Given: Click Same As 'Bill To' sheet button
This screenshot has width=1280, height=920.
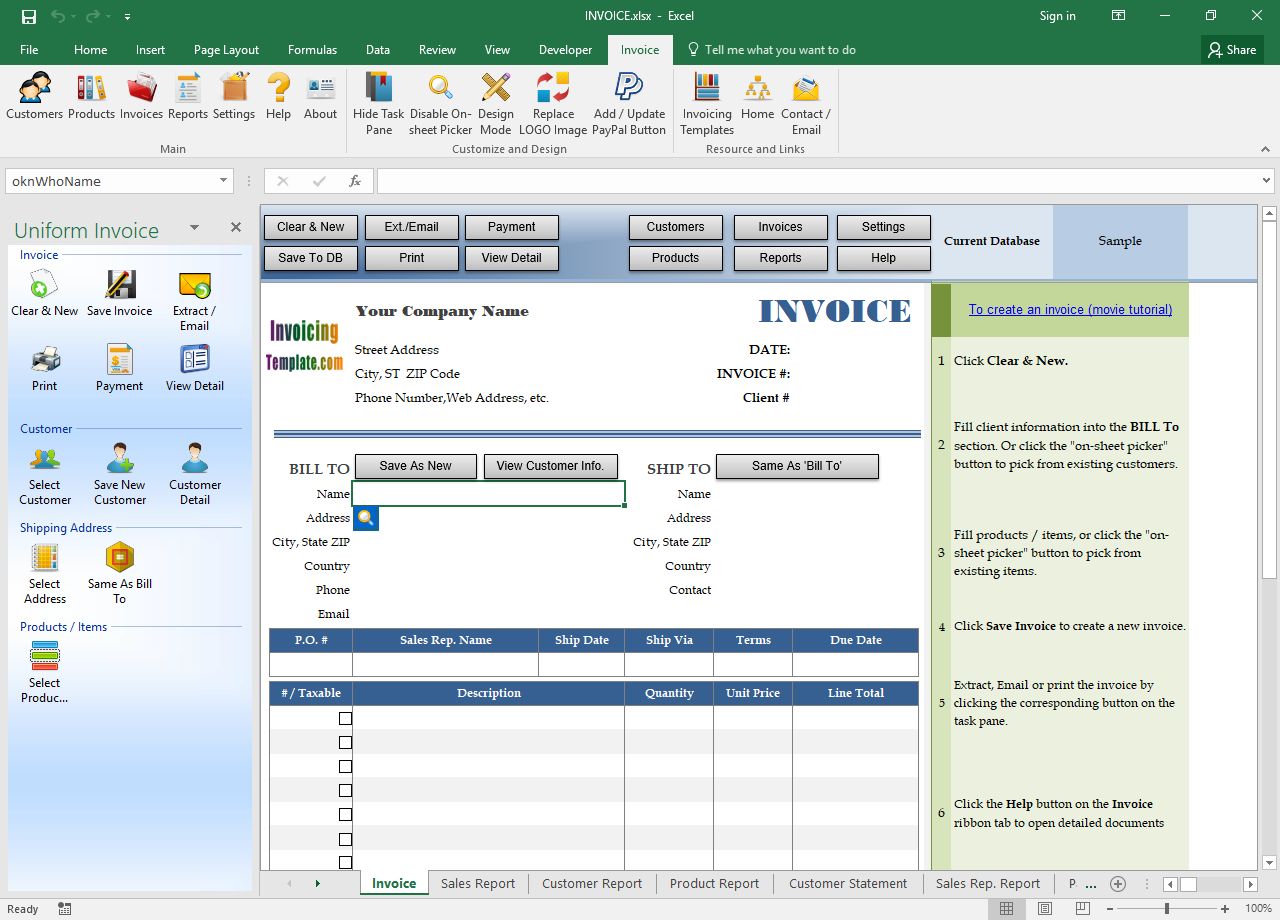Looking at the screenshot, I should click(797, 466).
